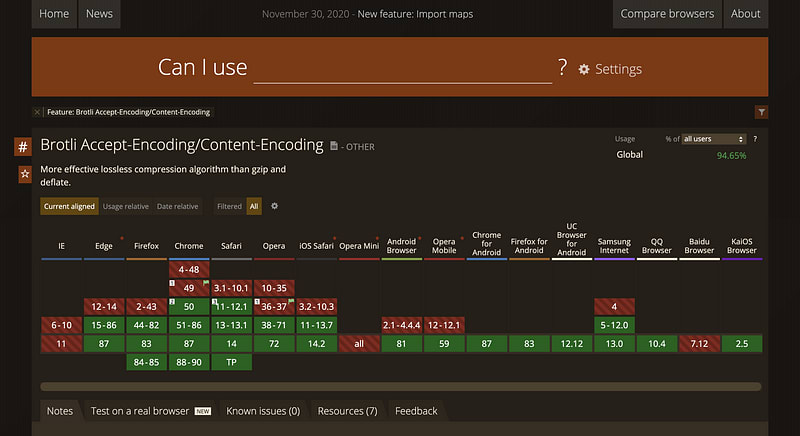This screenshot has width=800, height=436.
Task: Open the About page
Action: tap(745, 14)
